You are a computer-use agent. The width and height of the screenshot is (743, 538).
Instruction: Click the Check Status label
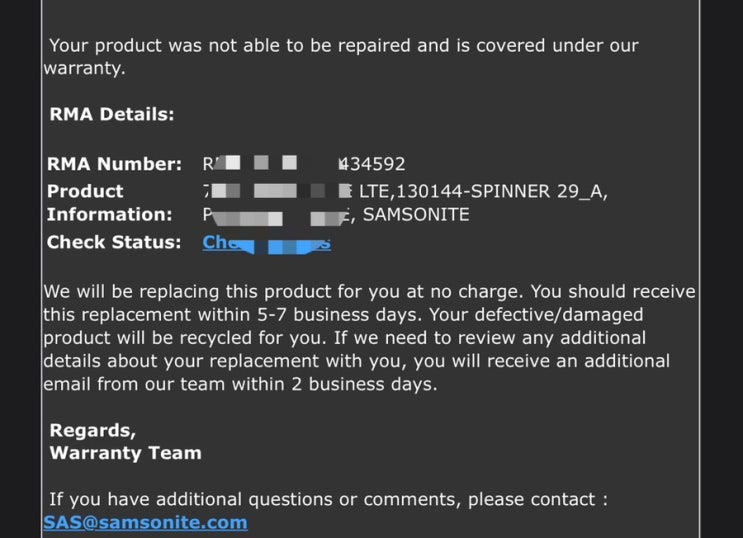[x=114, y=242]
